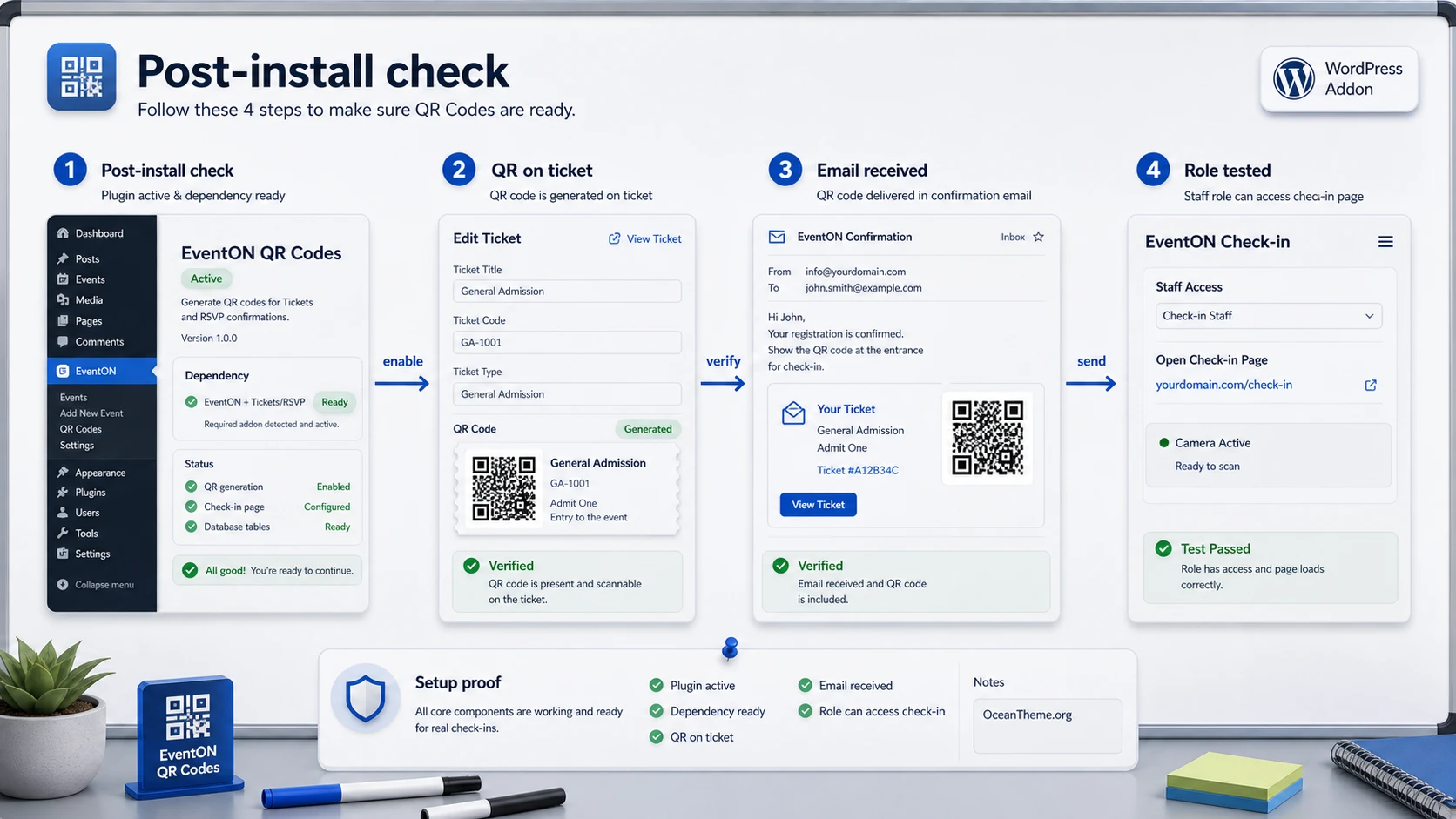Click the Posts pin icon in sidebar
1456x819 pixels.
pyautogui.click(x=63, y=258)
